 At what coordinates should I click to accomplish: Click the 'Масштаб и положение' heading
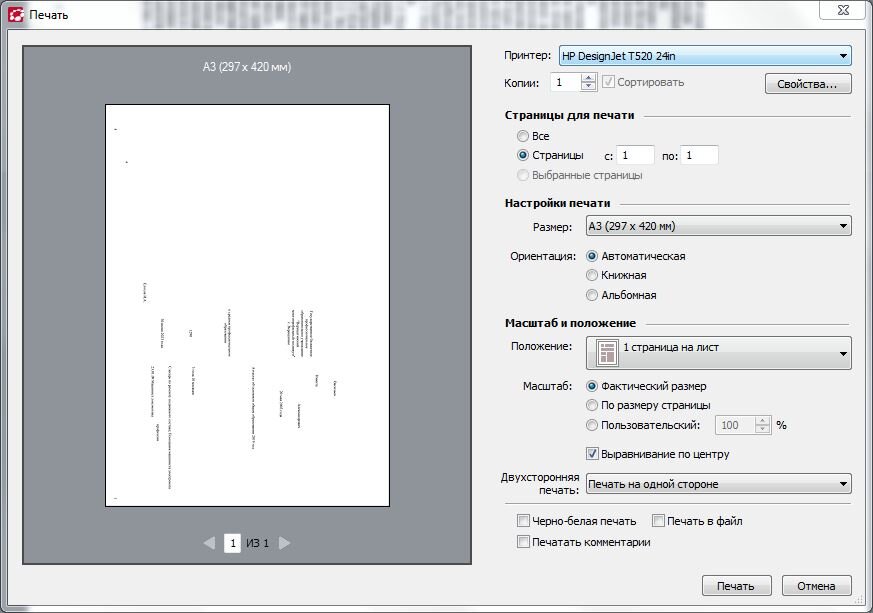(570, 323)
